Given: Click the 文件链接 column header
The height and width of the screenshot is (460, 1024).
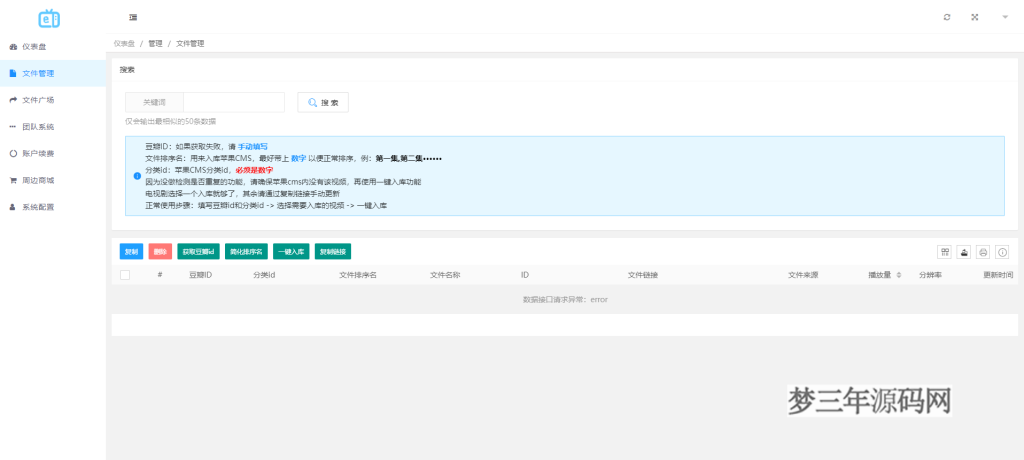Looking at the screenshot, I should [643, 275].
